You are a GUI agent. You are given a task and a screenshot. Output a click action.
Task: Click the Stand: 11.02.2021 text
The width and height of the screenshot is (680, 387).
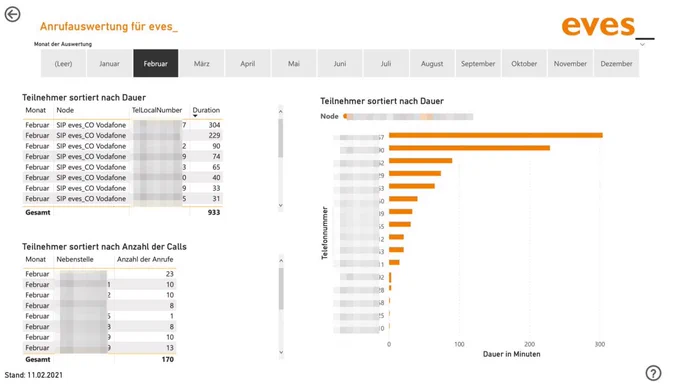[x=34, y=375]
